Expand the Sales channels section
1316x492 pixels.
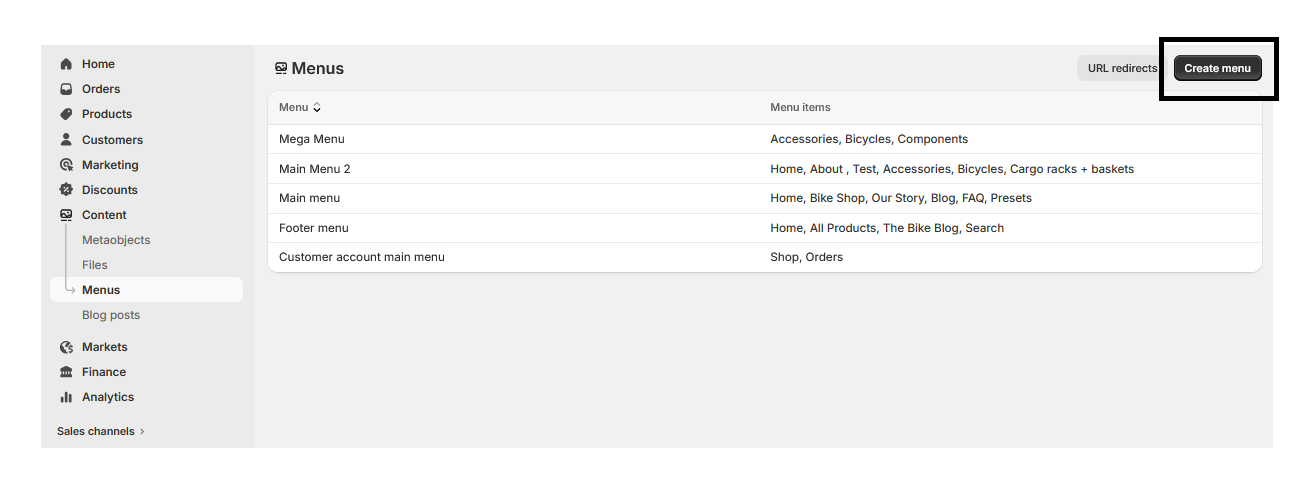(100, 432)
